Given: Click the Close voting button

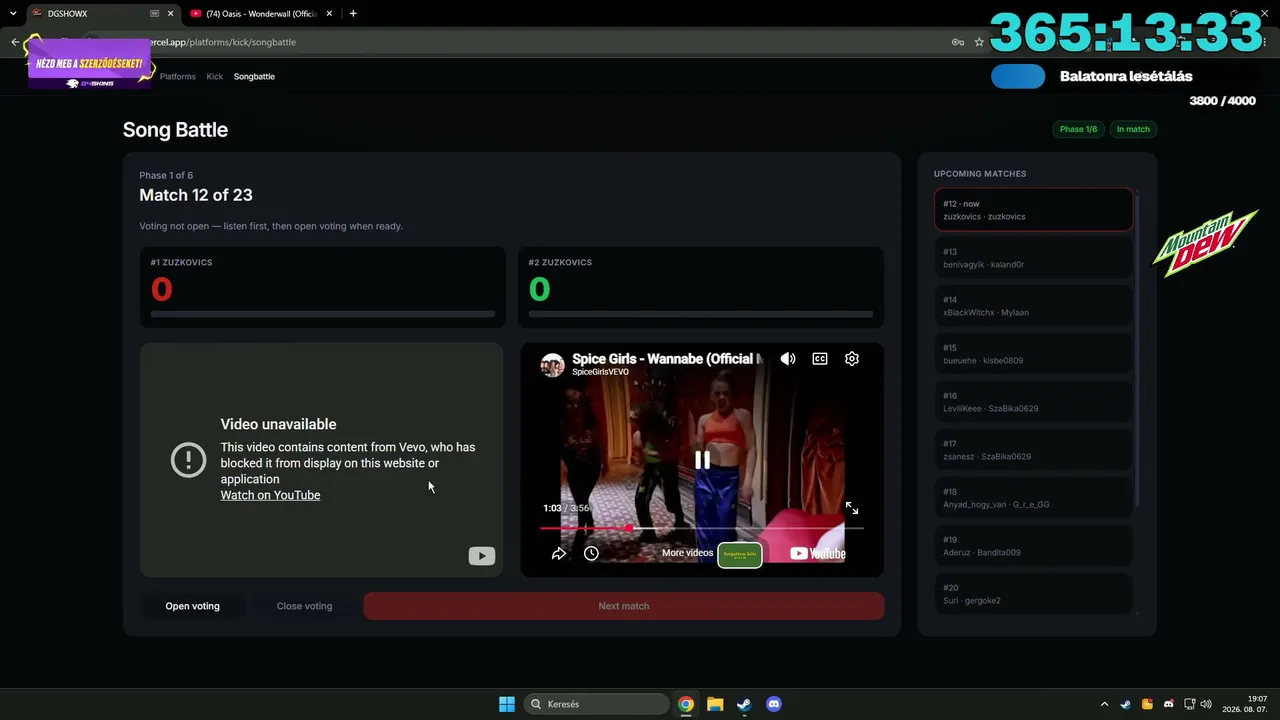Looking at the screenshot, I should pyautogui.click(x=304, y=606).
